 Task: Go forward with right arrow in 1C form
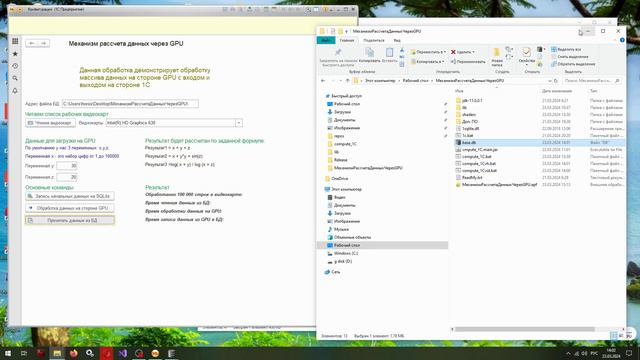pos(43,43)
